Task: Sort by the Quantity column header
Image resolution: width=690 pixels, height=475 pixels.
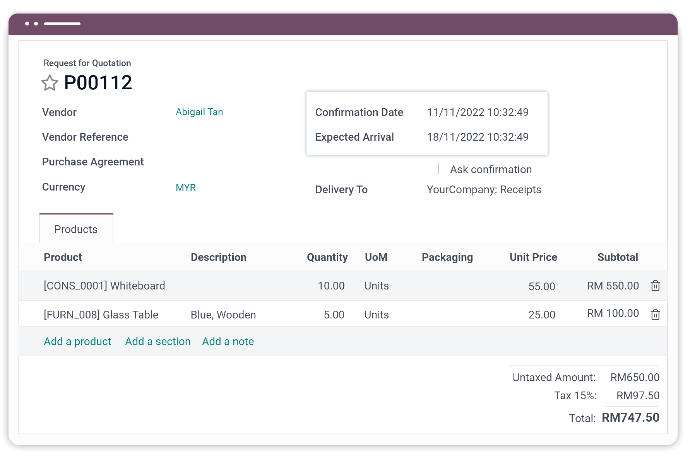Action: click(x=327, y=257)
